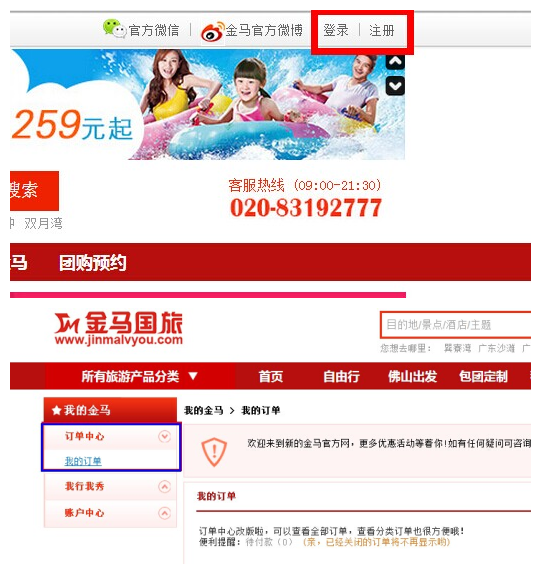
Task: Open the 我的订单 sidebar link
Action: (83, 461)
